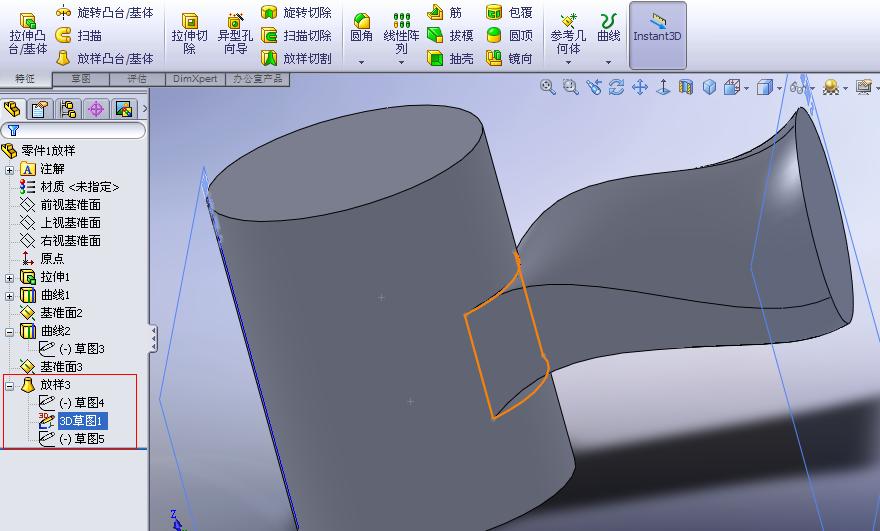880x531 pixels.
Task: Open the dropdown arrow under 圆角
Action: pos(361,62)
